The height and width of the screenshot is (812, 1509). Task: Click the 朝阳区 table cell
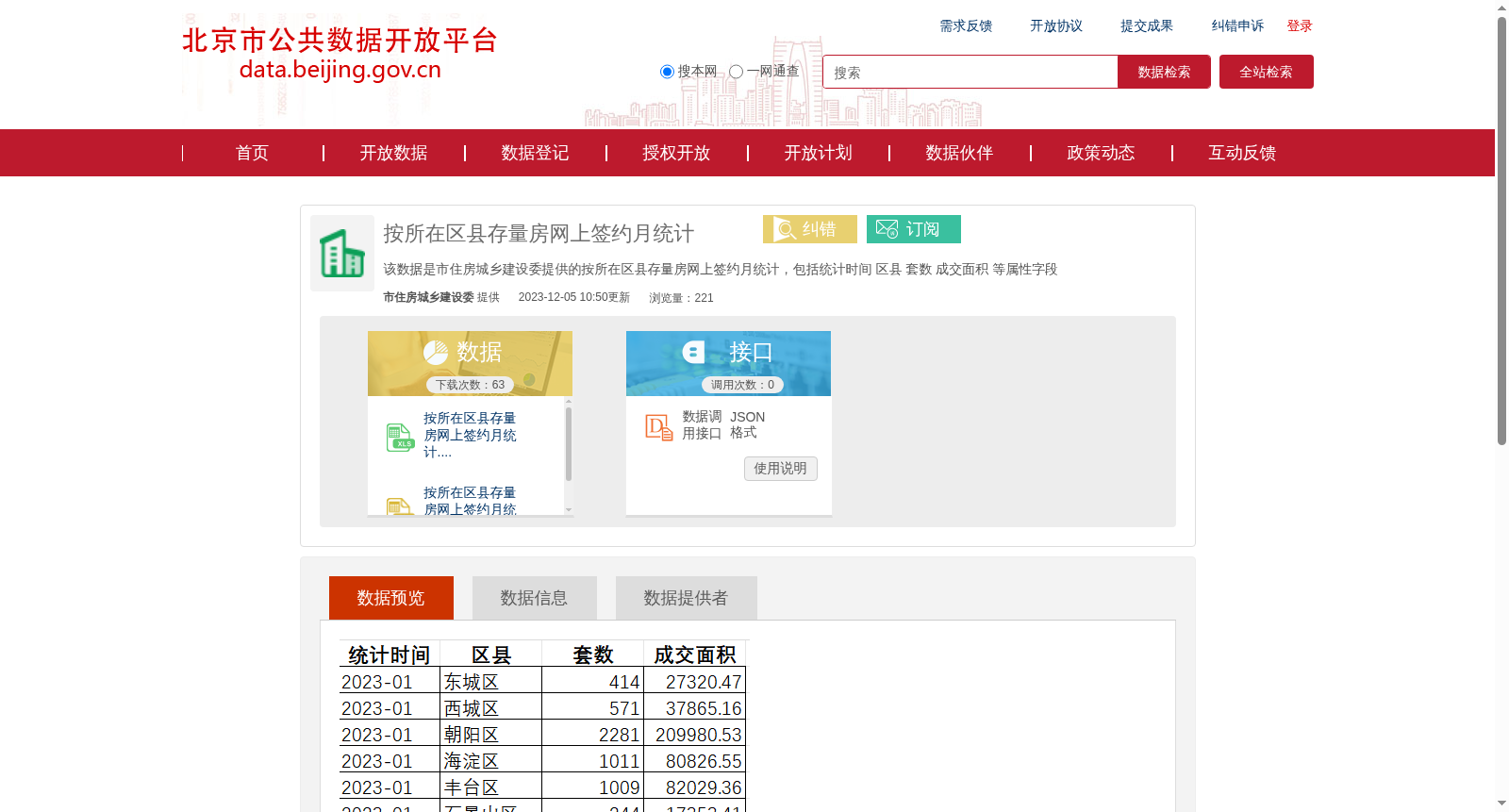pyautogui.click(x=491, y=734)
